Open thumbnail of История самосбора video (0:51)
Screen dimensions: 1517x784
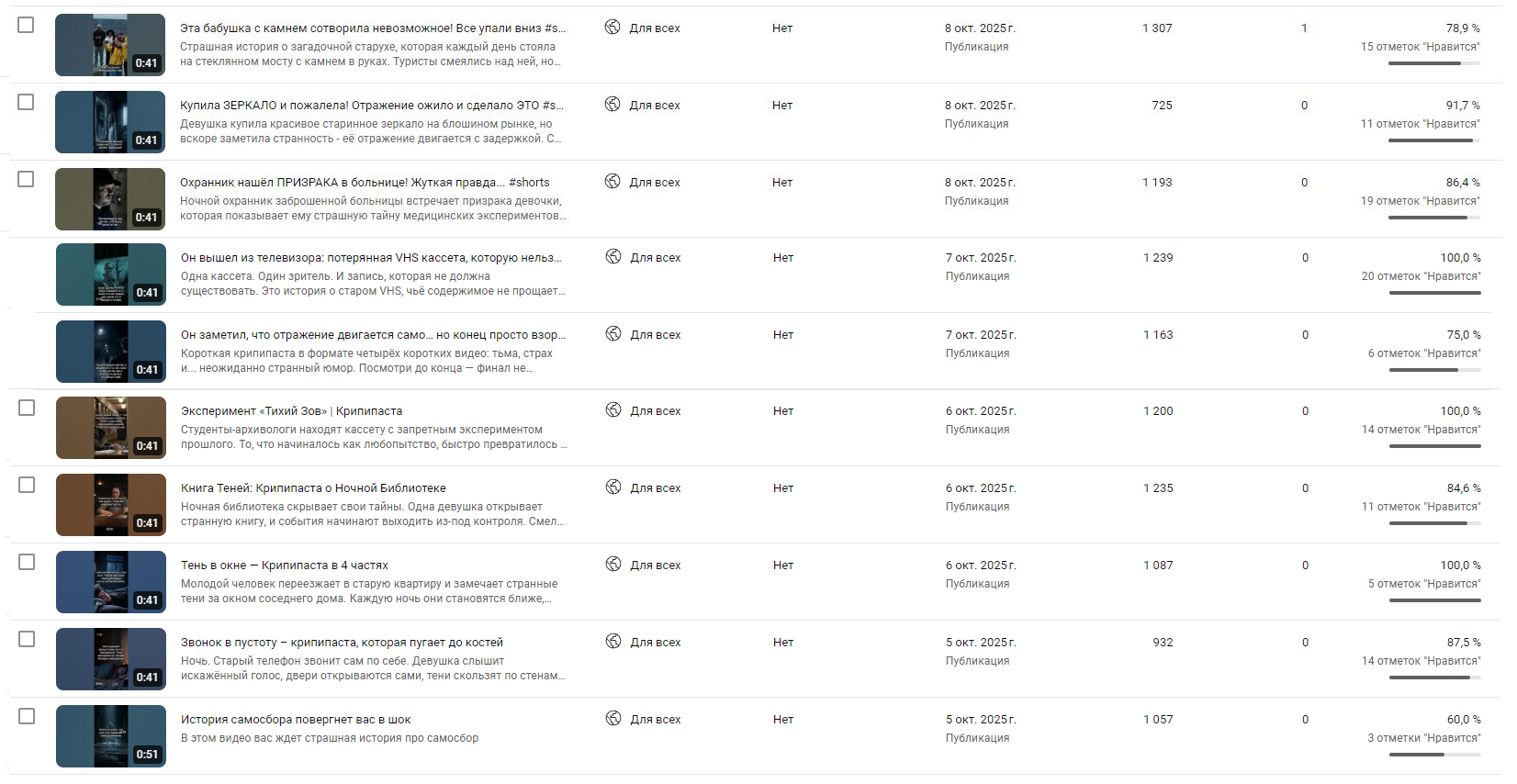click(110, 736)
